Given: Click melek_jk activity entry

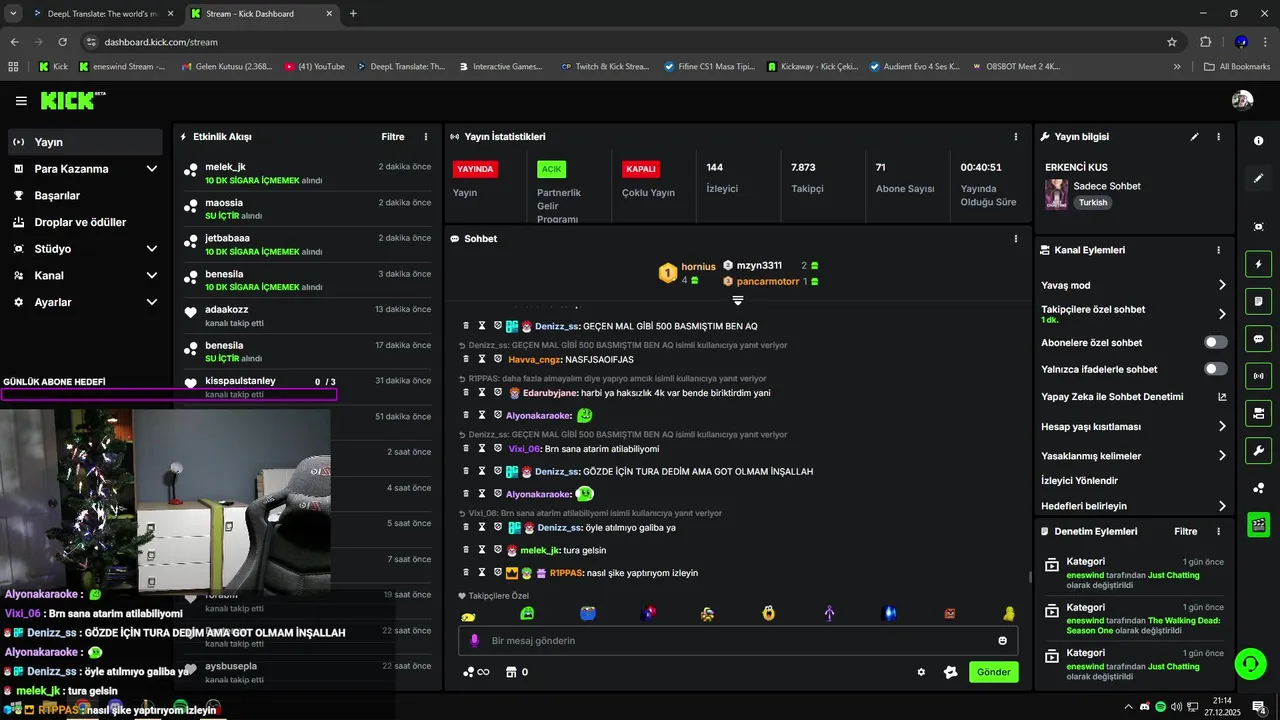Looking at the screenshot, I should point(308,173).
